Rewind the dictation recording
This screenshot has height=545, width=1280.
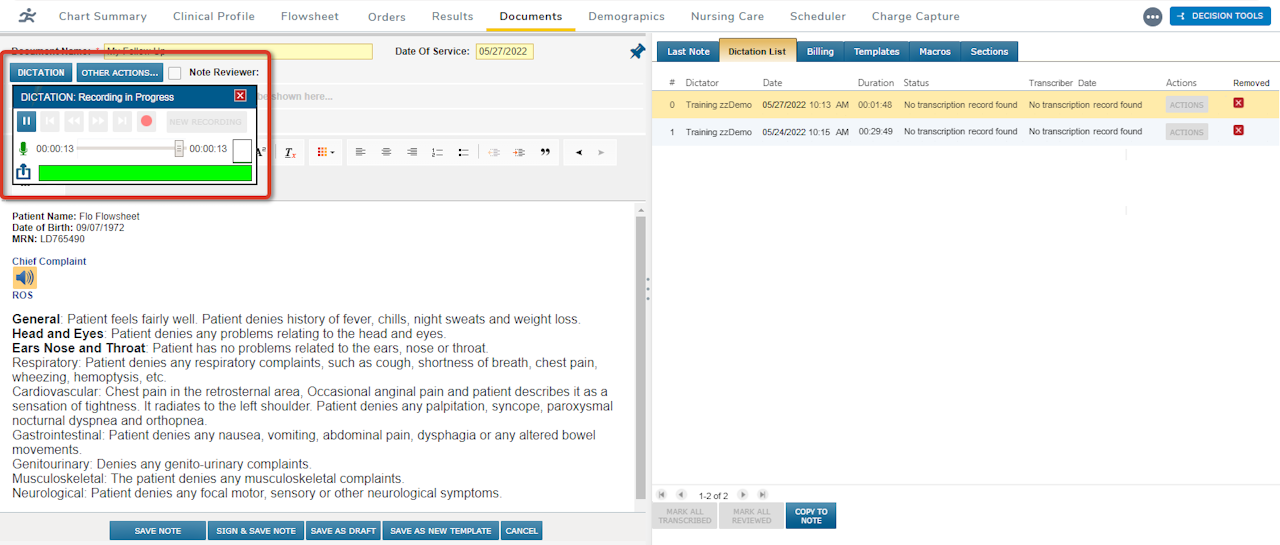point(74,121)
